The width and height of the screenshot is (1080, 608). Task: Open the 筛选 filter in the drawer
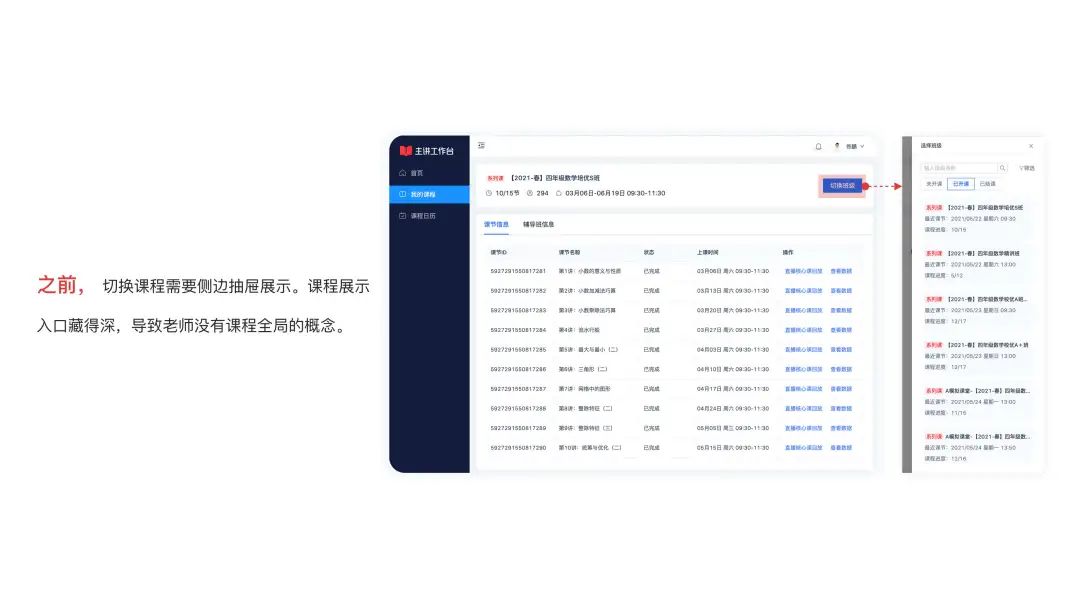[x=1027, y=168]
